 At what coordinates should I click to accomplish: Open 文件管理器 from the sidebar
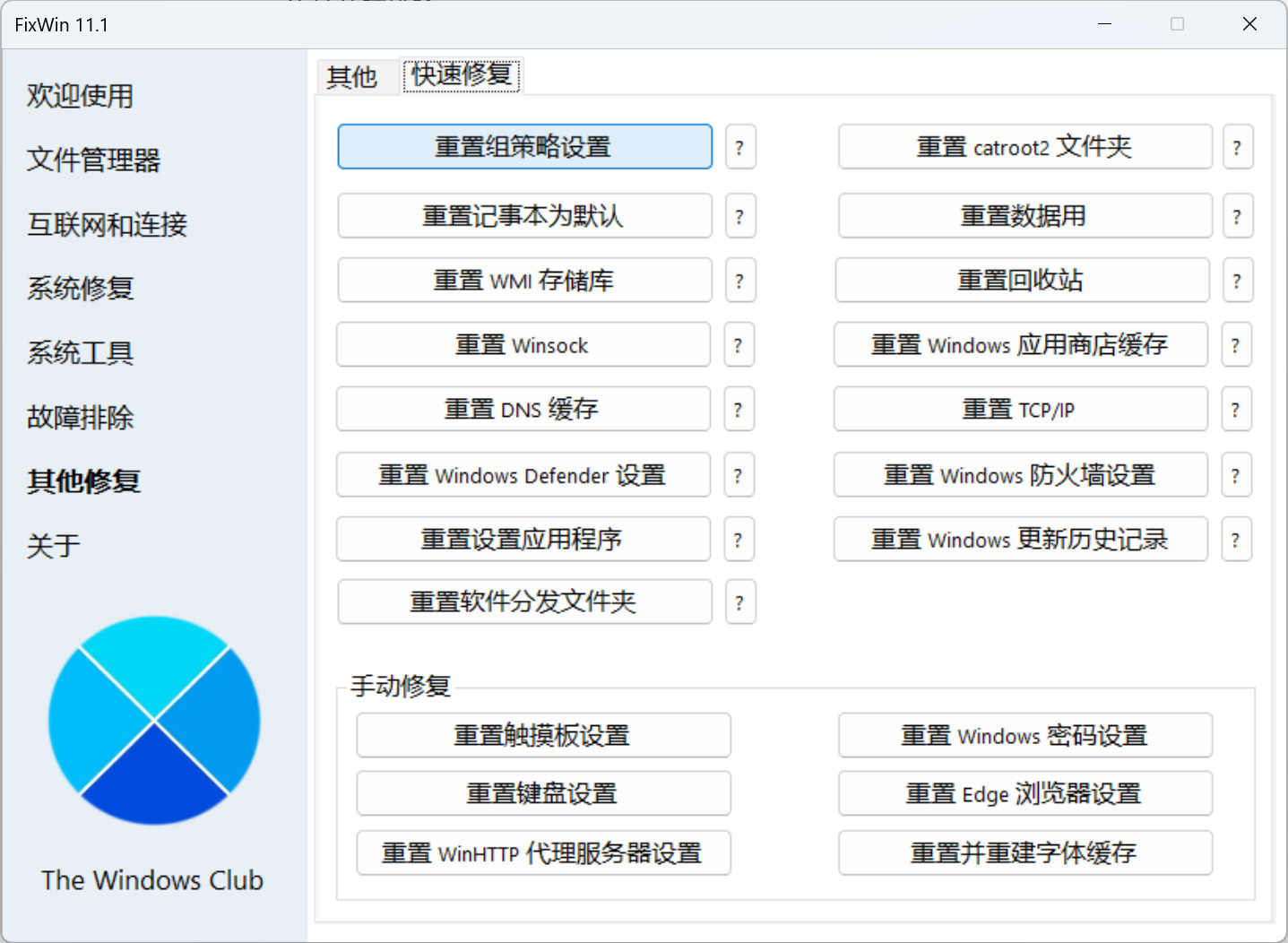[x=93, y=160]
